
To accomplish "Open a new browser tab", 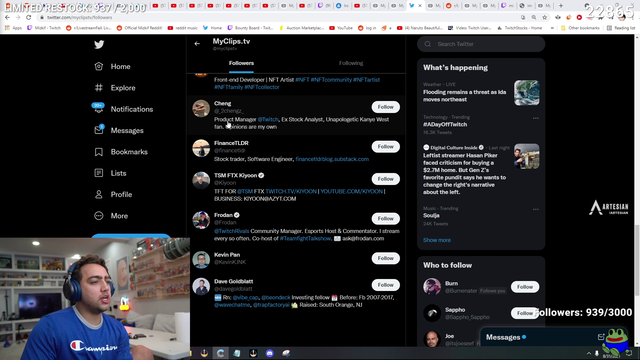I will click(x=561, y=6).
